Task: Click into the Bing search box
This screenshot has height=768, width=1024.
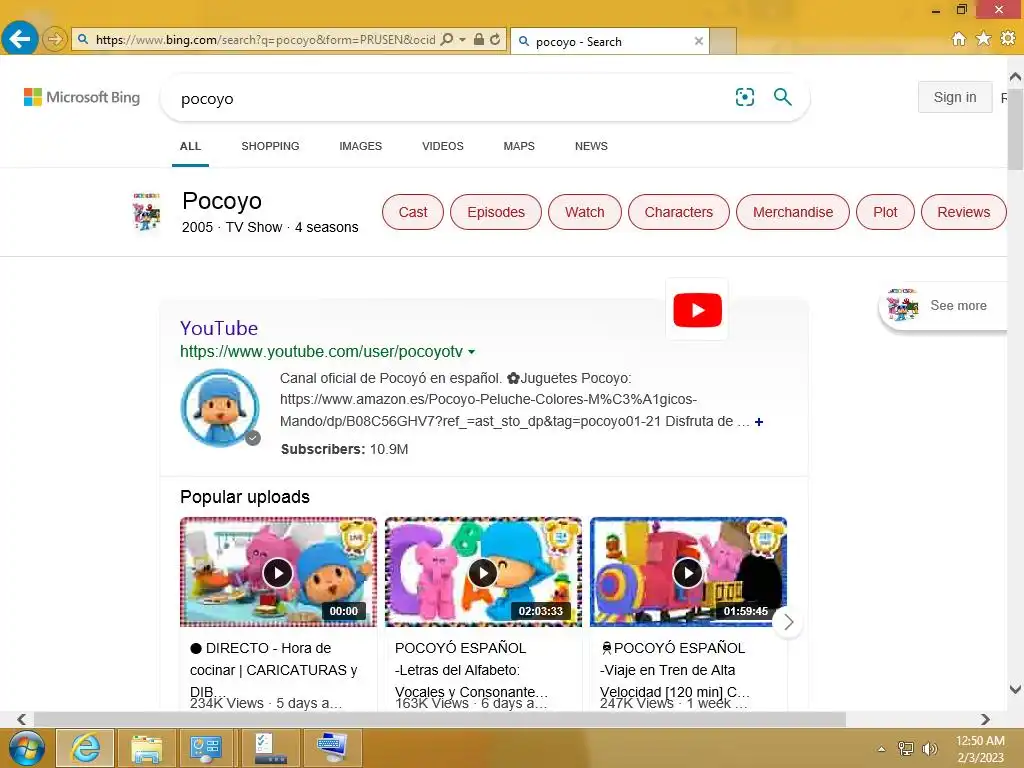Action: (451, 99)
